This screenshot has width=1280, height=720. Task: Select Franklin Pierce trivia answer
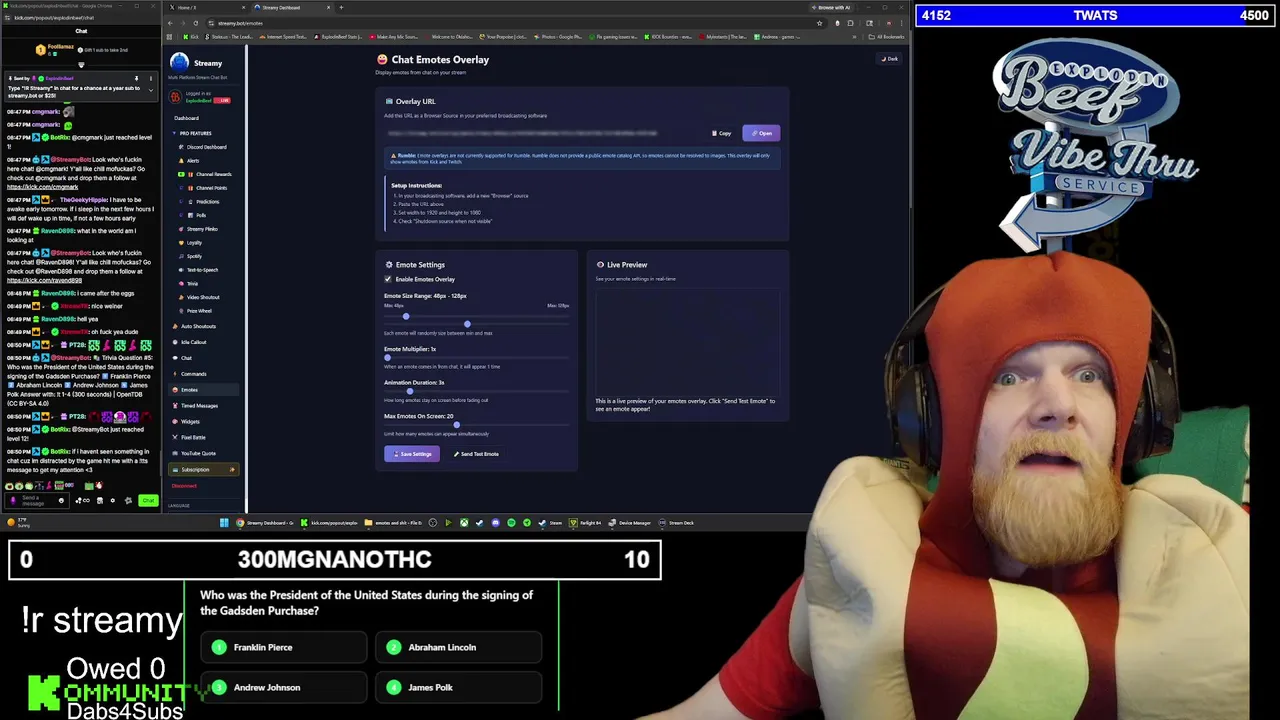pyautogui.click(x=284, y=647)
